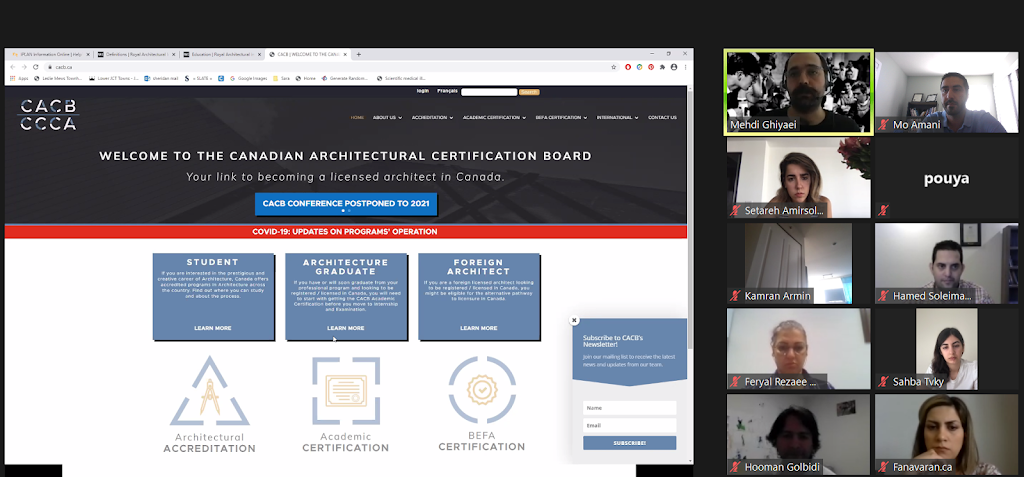
Task: Click the CACB CCCA logo
Action: pos(48,114)
